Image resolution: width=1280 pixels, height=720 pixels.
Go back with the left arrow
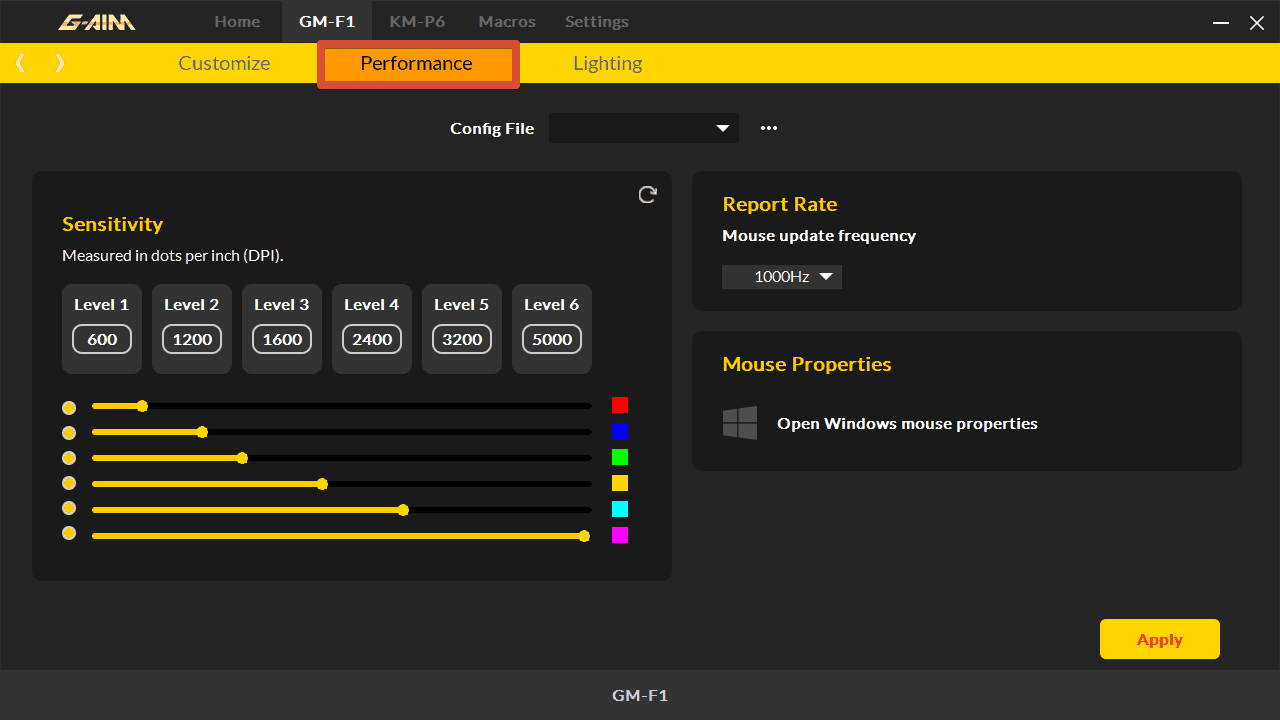(x=20, y=63)
